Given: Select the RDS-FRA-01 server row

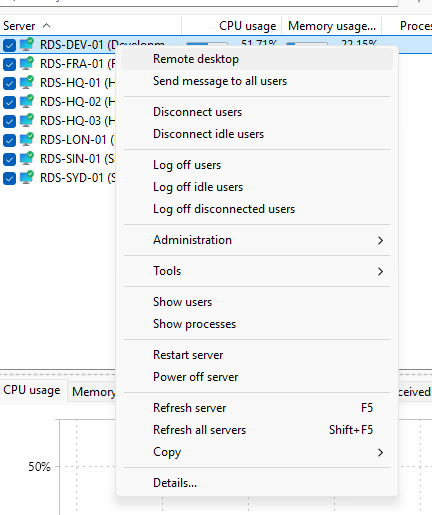Looking at the screenshot, I should pos(58,63).
